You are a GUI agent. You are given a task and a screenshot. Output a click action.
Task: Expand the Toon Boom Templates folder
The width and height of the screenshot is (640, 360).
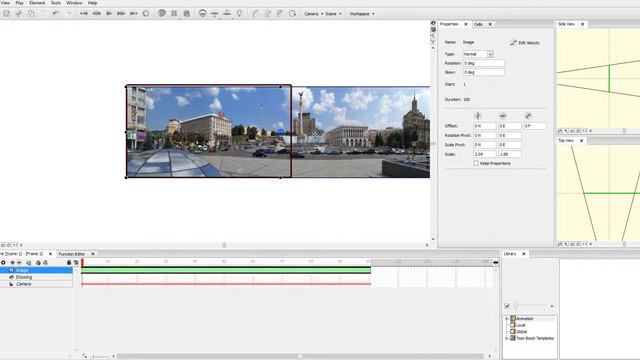[x=507, y=338]
